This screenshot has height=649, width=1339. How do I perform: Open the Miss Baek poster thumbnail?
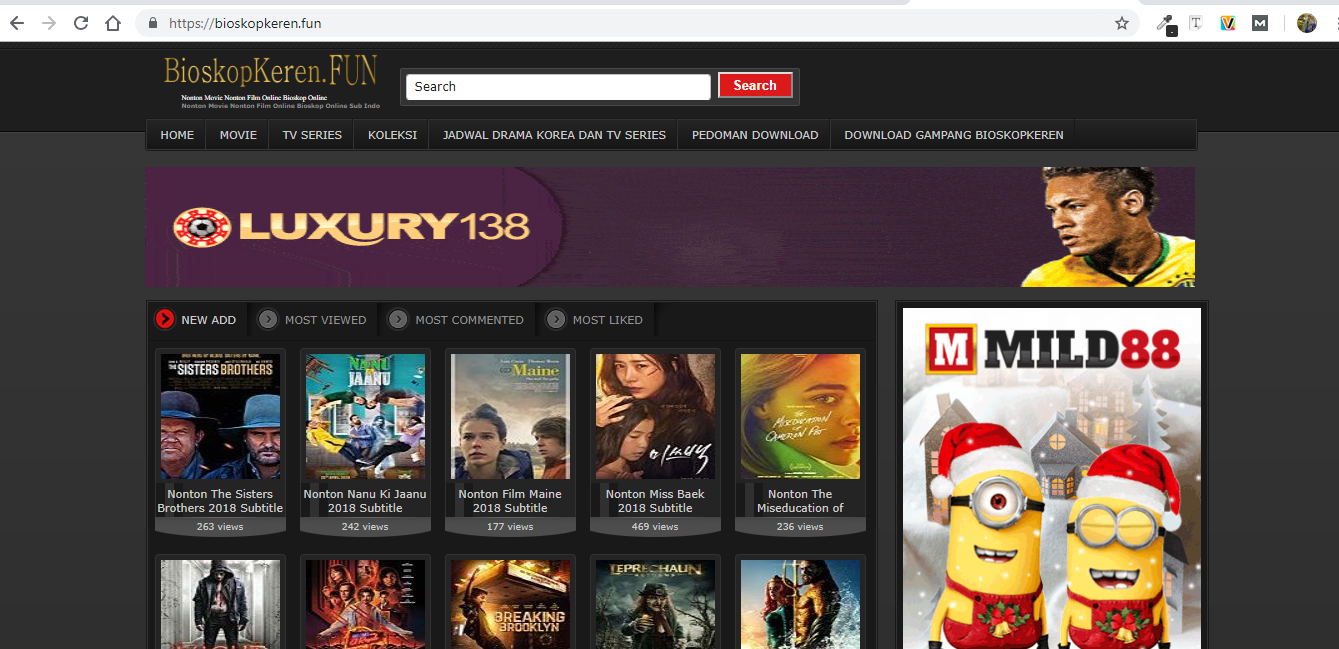(655, 416)
